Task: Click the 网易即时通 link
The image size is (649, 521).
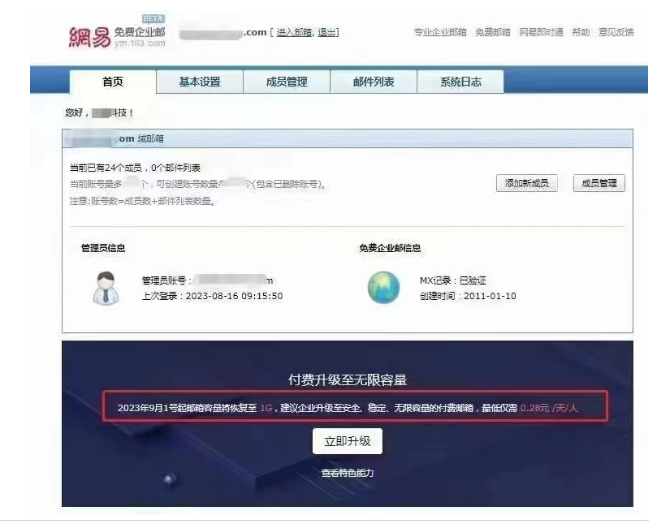Action: [x=541, y=32]
